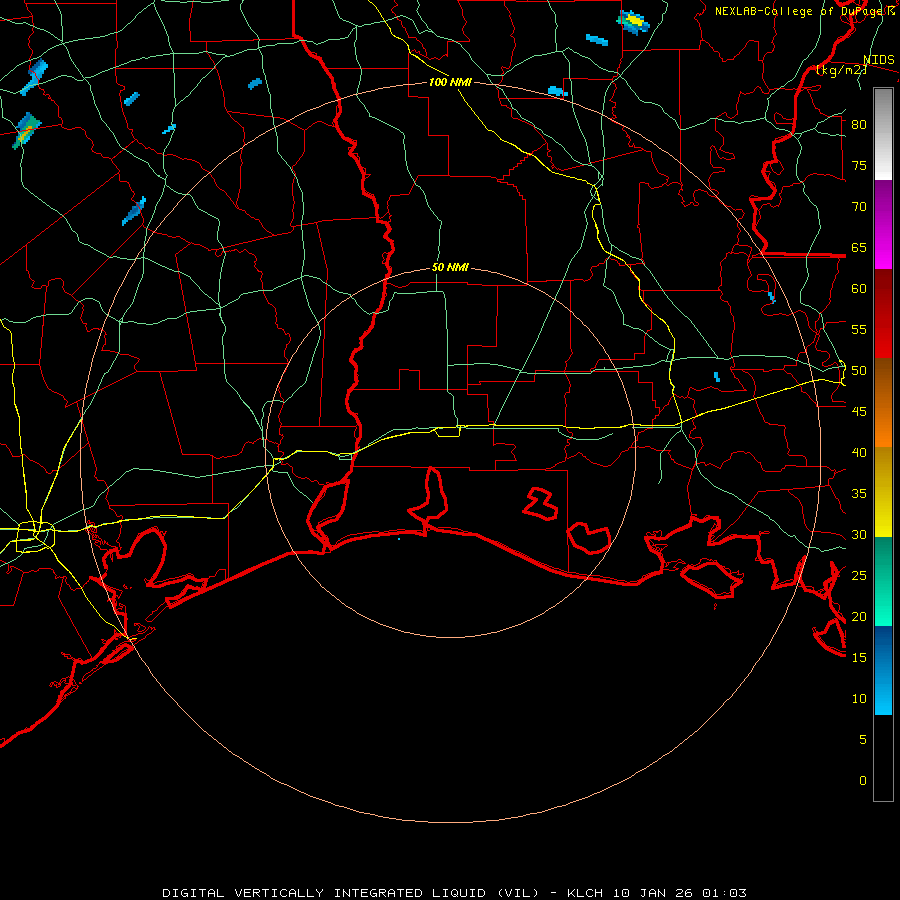Click the "55" value on the VIL scale
The width and height of the screenshot is (900, 900).
point(859,329)
